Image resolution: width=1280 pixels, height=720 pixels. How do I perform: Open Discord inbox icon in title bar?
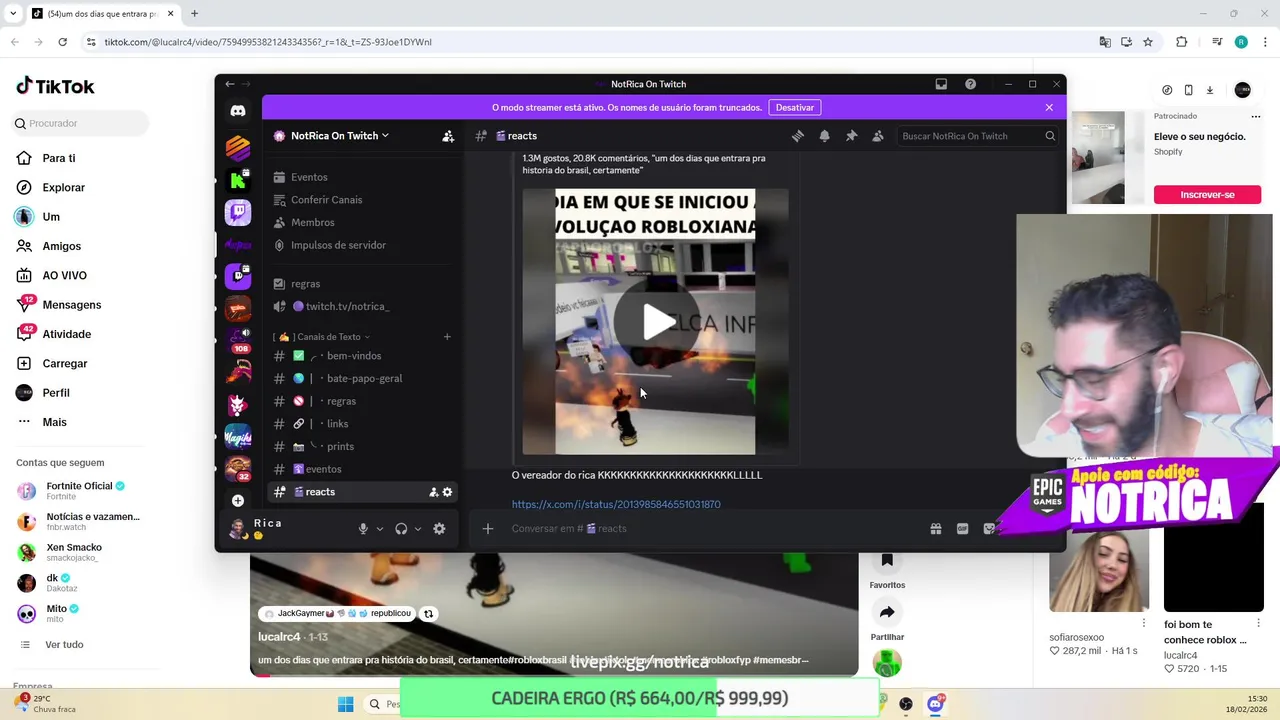(941, 84)
